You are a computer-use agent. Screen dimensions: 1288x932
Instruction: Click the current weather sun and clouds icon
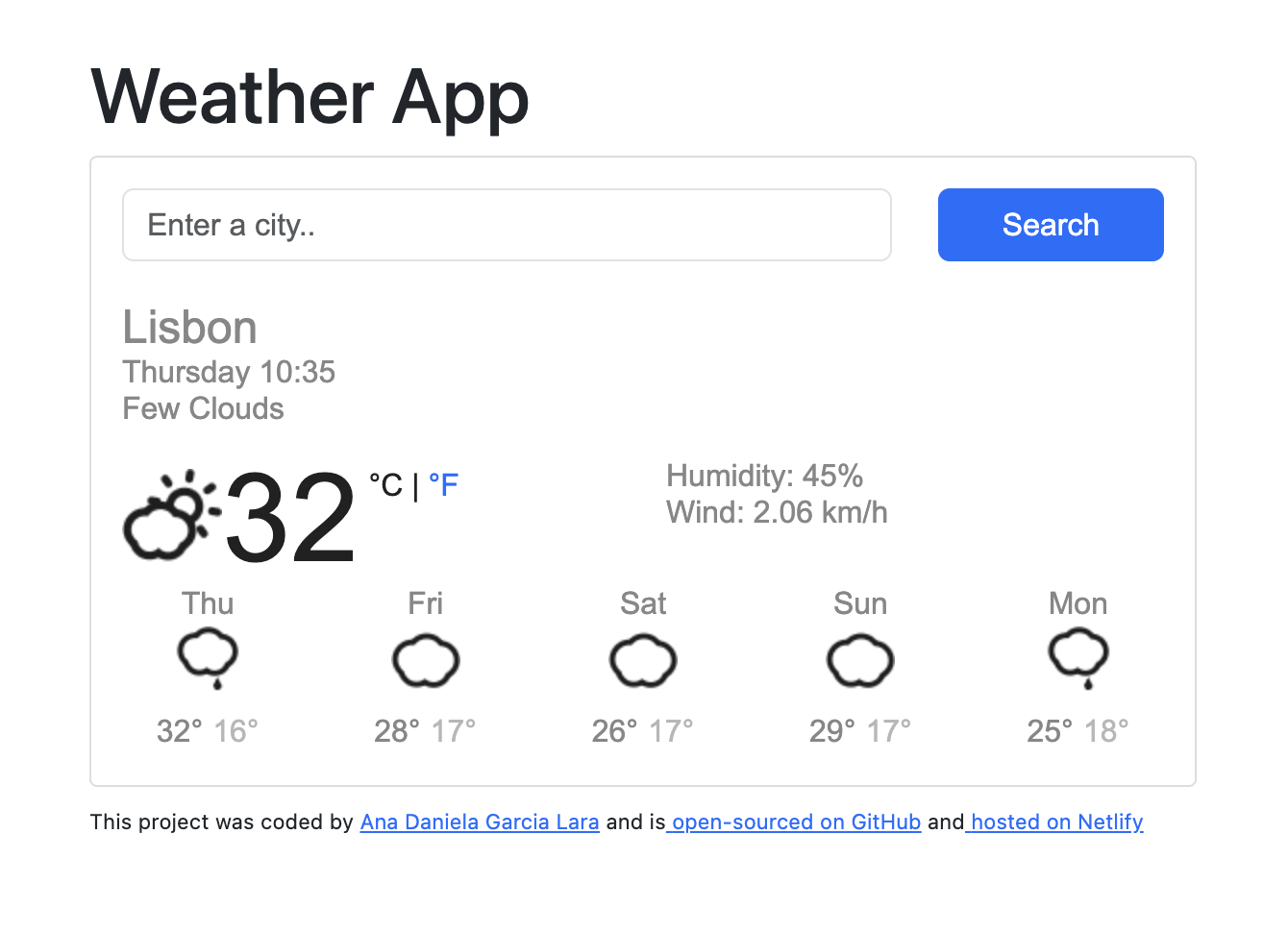[169, 514]
